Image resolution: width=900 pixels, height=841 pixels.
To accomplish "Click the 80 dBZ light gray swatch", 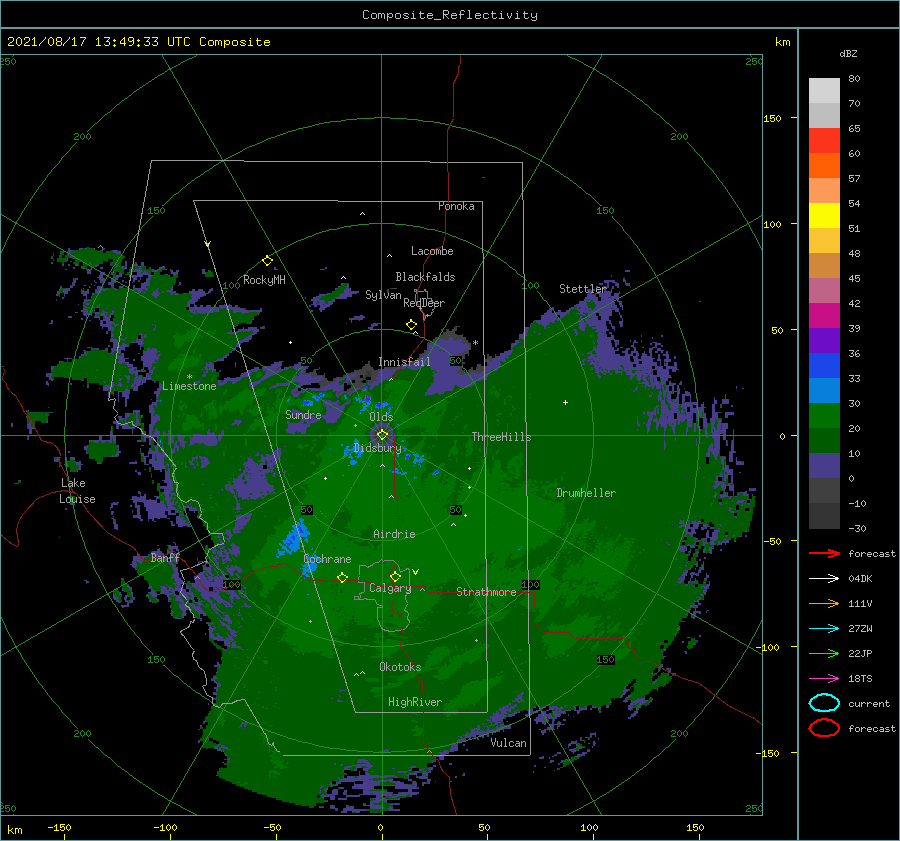I will [824, 90].
